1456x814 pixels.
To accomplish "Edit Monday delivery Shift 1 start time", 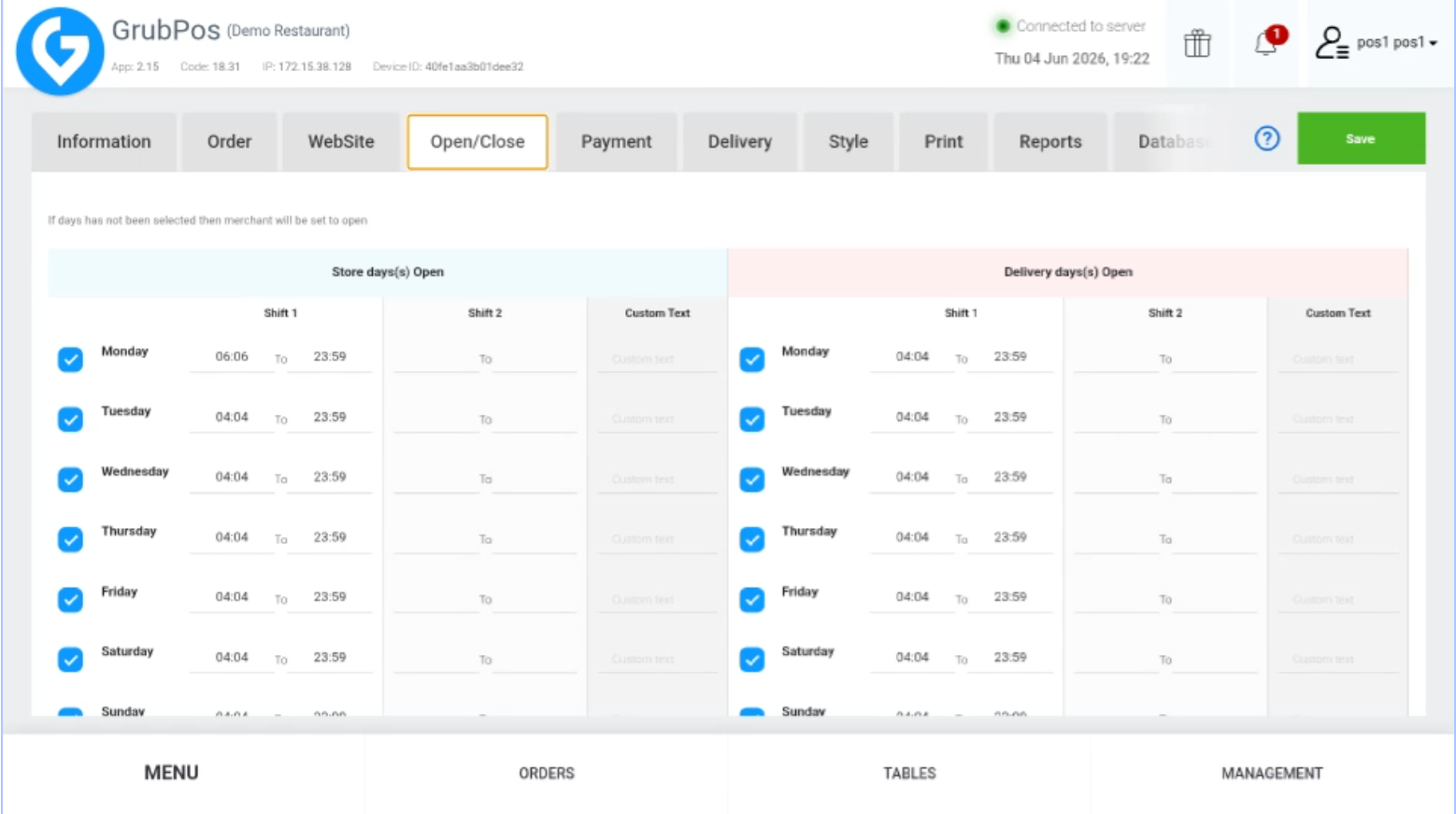I will point(912,357).
